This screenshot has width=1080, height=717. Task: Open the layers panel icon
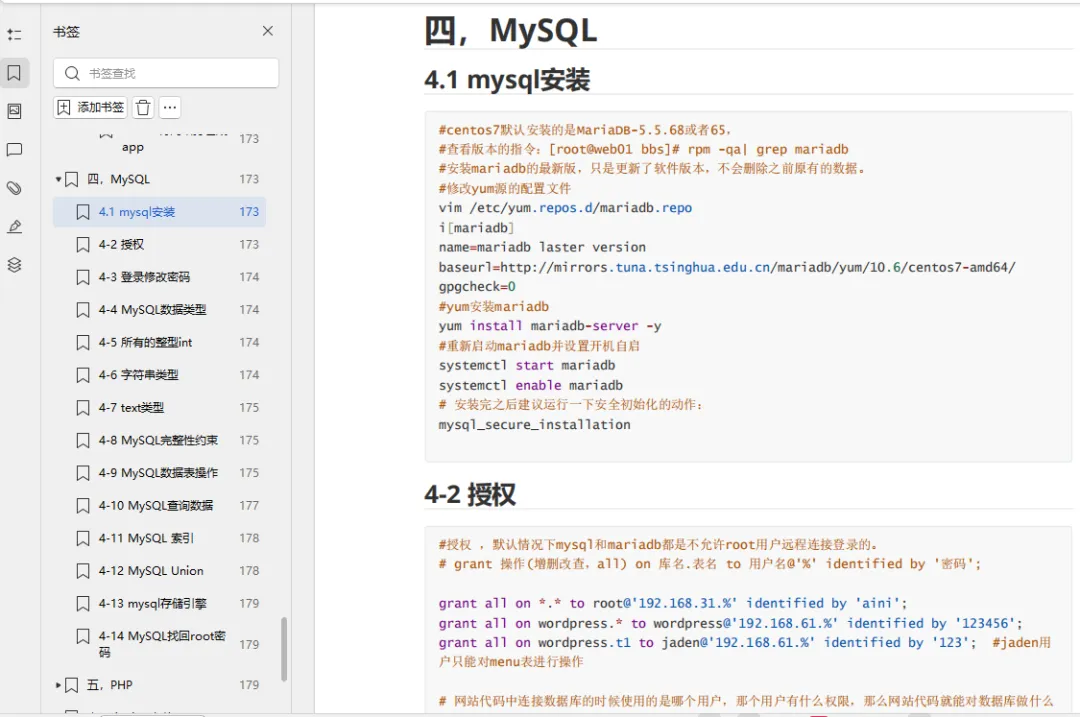point(14,265)
